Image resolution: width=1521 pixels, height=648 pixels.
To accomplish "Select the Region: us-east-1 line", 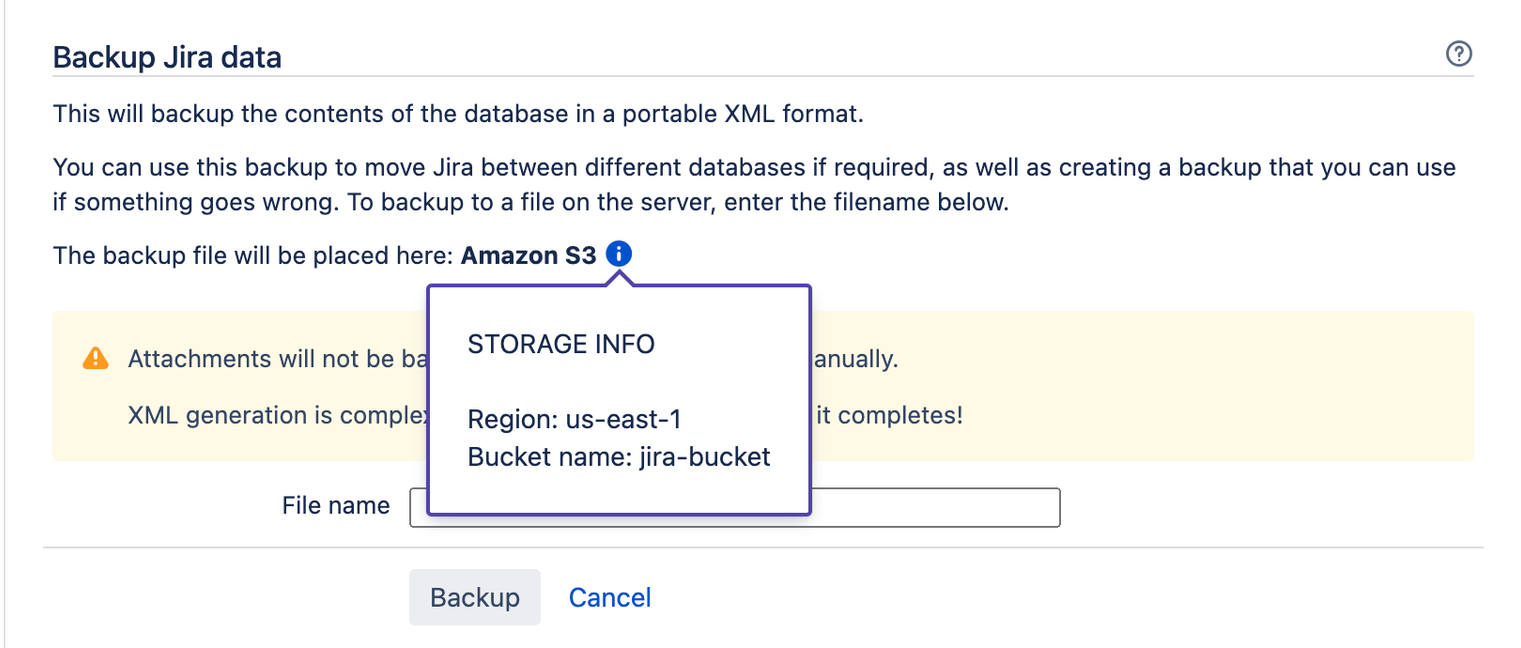I will 574,419.
